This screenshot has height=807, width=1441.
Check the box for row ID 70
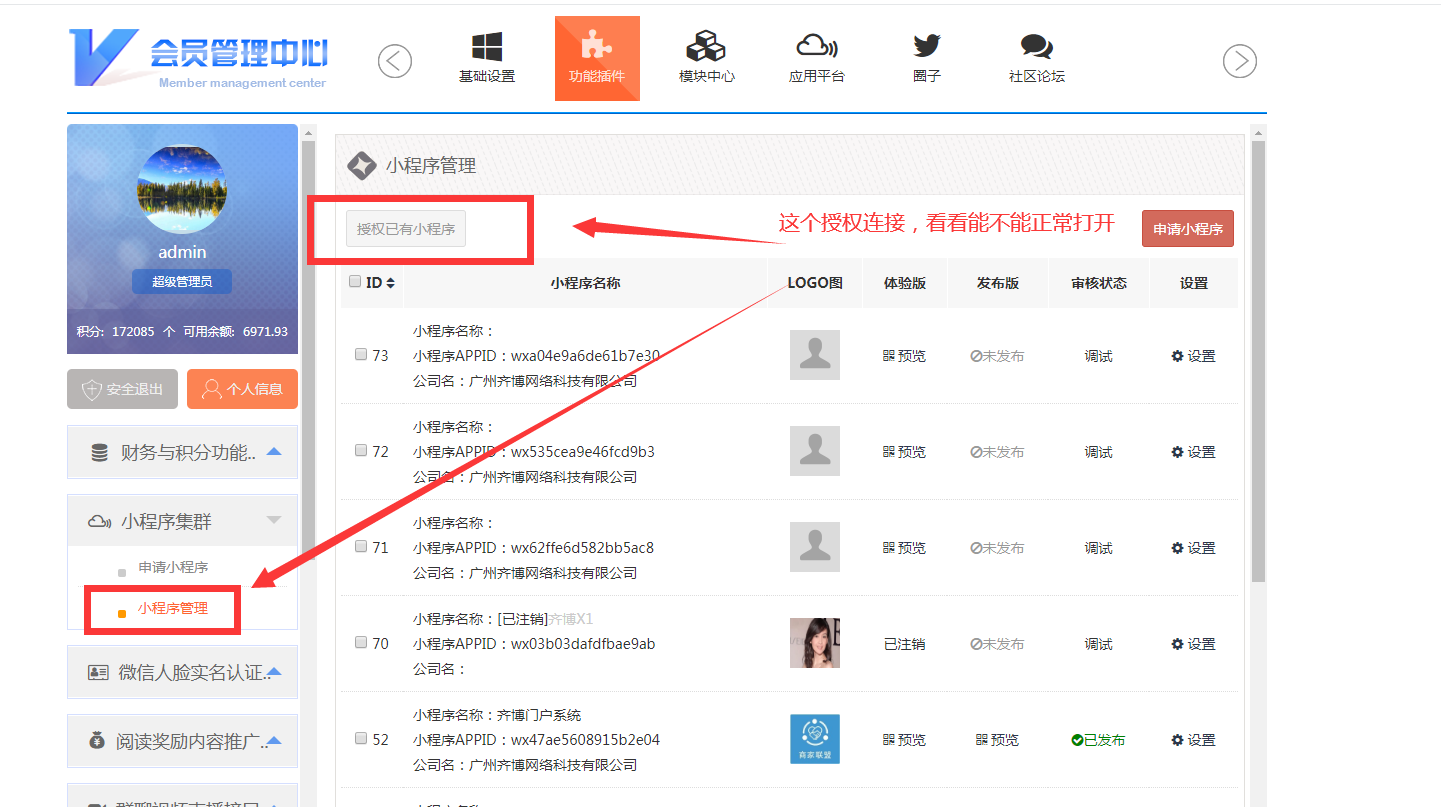[x=361, y=642]
